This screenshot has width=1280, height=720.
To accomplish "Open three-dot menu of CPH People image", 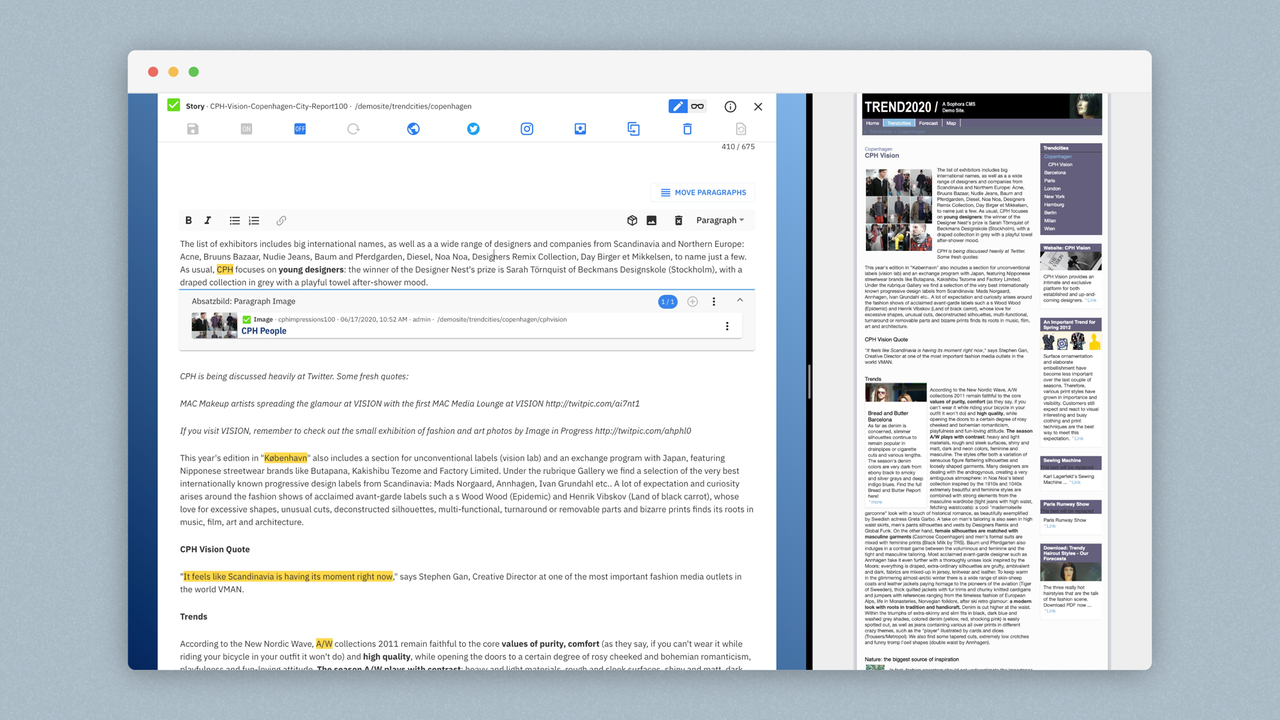I will [727, 326].
